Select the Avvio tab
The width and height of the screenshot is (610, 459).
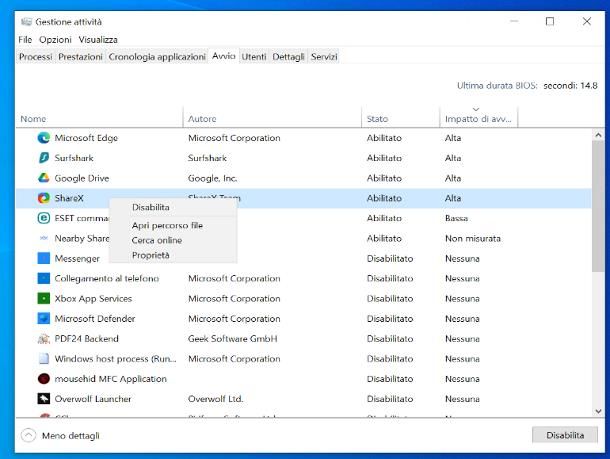(x=224, y=56)
